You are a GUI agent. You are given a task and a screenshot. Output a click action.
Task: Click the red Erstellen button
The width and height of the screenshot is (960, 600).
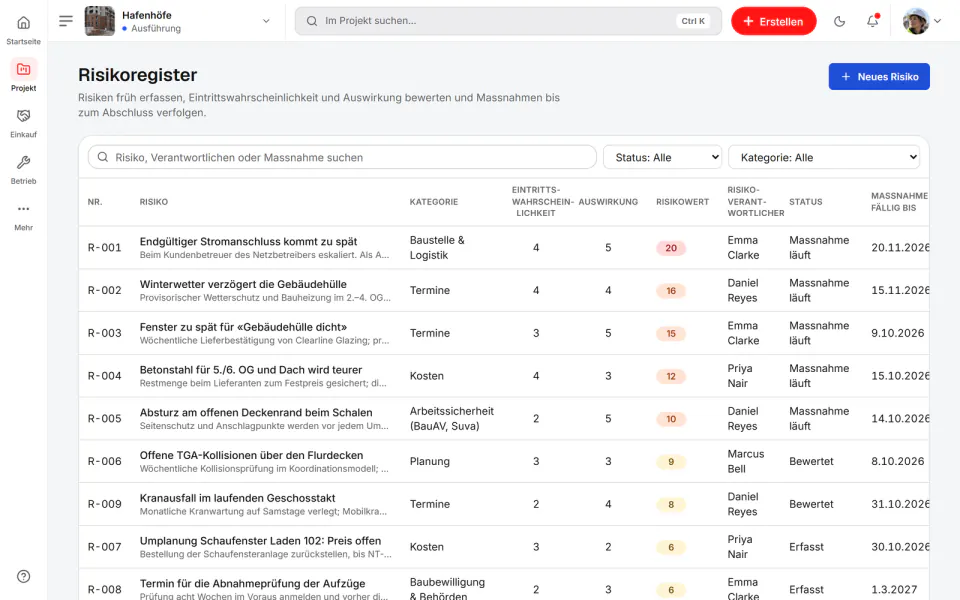(773, 21)
